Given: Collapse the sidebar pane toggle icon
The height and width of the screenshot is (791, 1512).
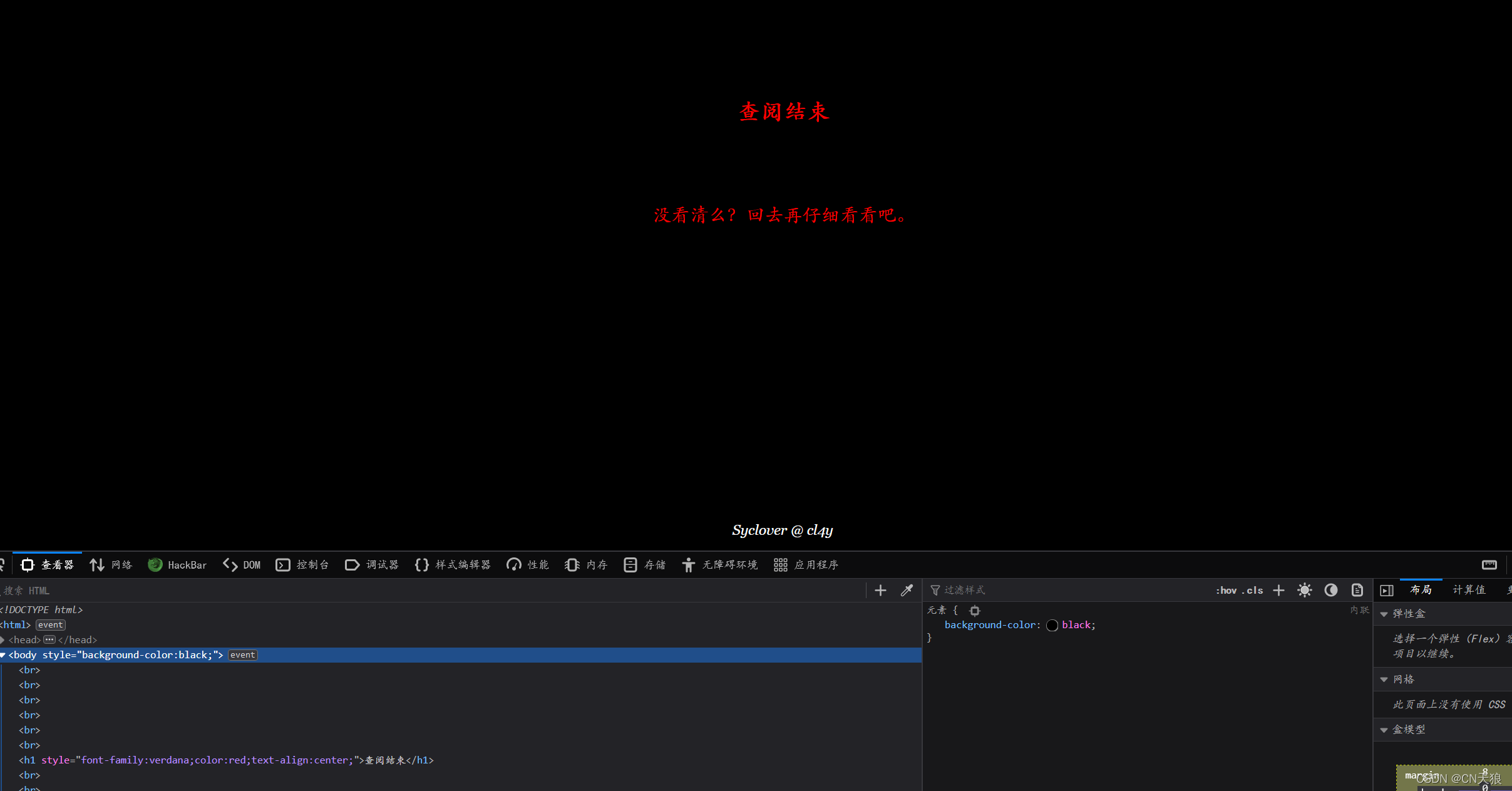Looking at the screenshot, I should tap(1387, 591).
